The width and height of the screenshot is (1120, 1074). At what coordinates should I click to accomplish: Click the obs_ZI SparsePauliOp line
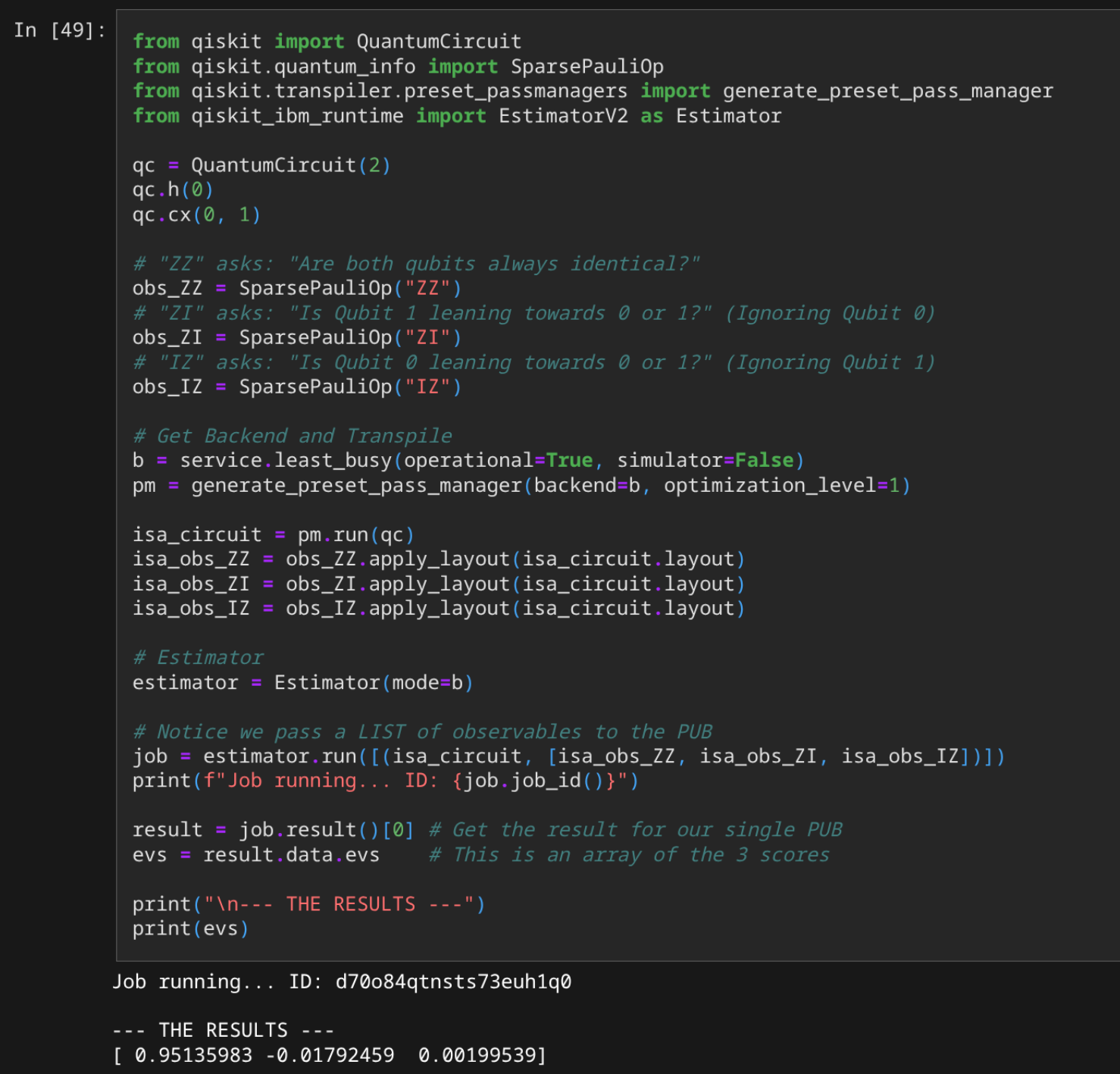296,337
